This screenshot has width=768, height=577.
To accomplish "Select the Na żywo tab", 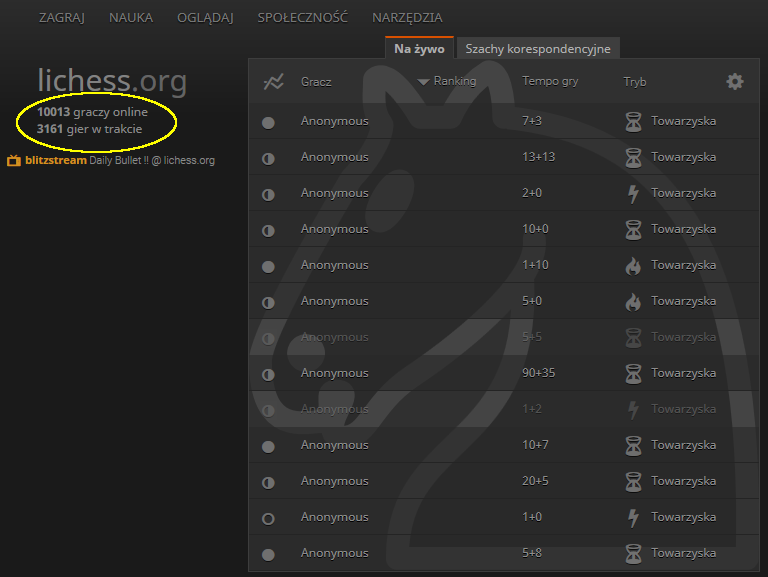I will click(x=419, y=48).
